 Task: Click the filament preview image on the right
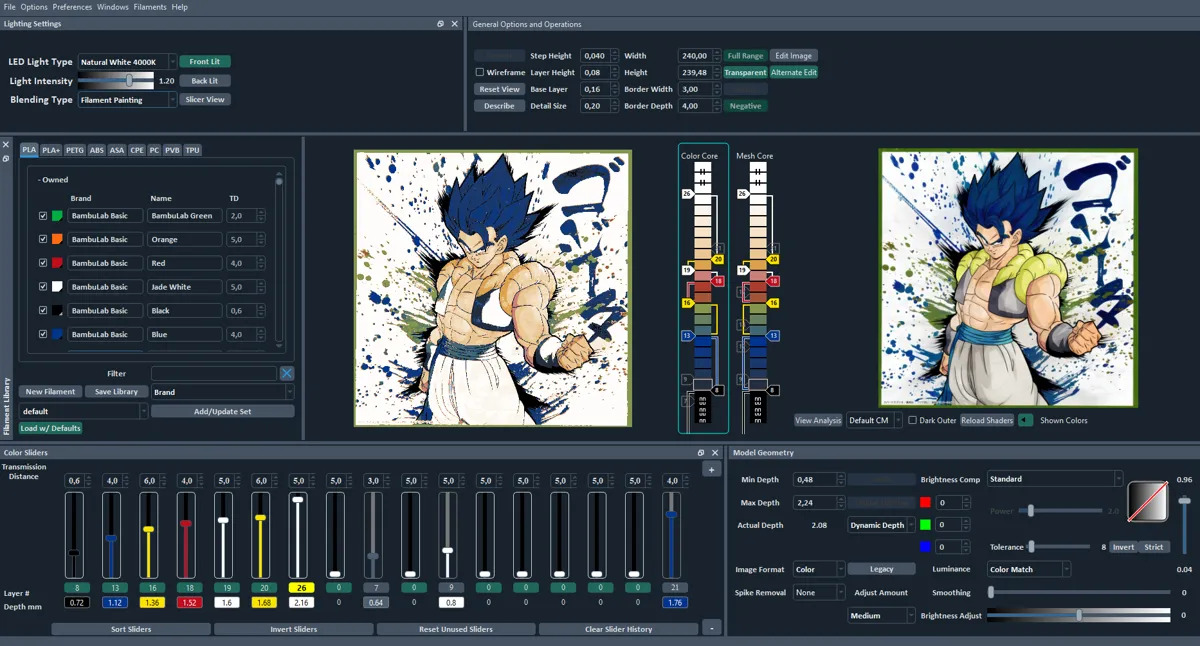1008,278
